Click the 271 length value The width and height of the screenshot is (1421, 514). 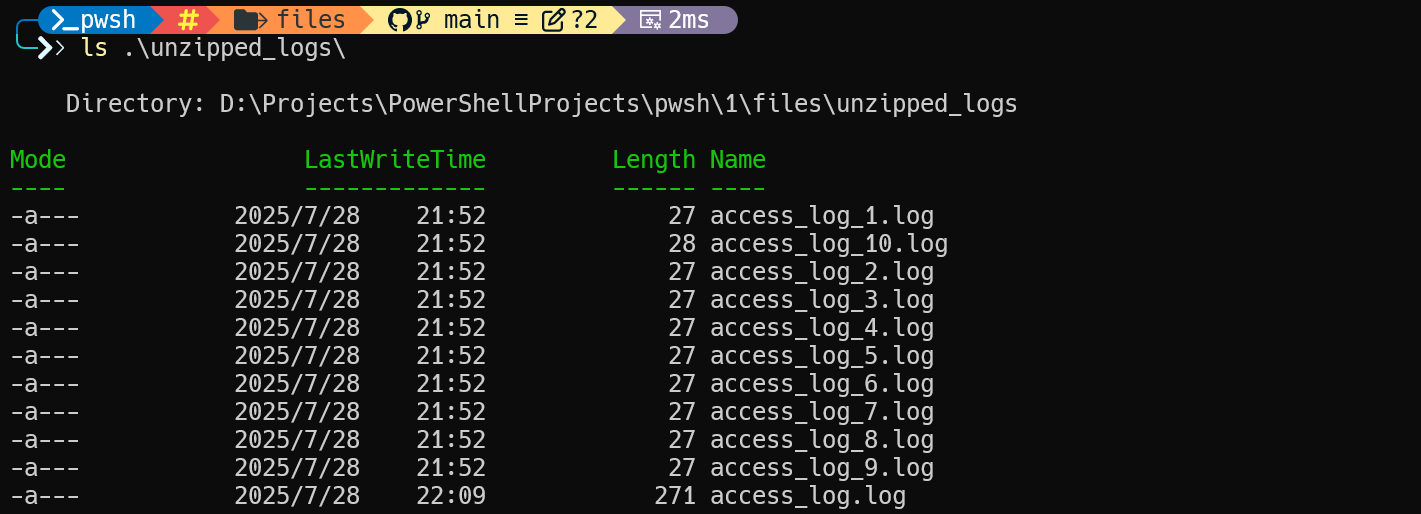pos(675,496)
